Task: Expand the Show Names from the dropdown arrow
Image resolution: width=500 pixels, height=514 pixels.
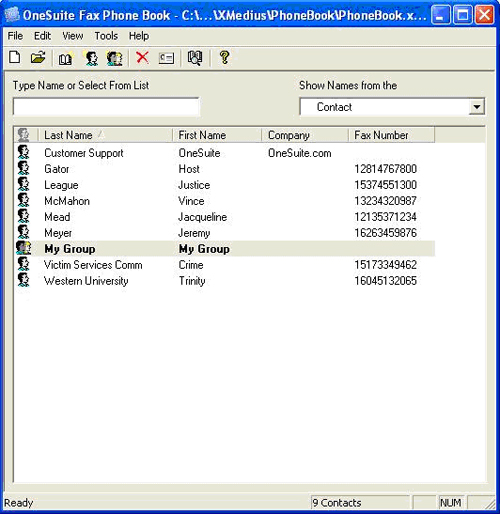Action: (x=477, y=107)
